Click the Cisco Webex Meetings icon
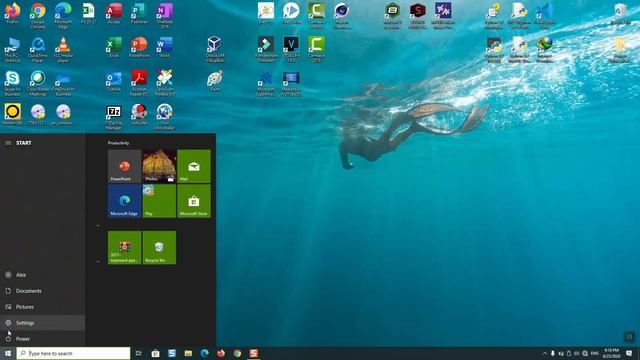This screenshot has width=640, height=360. pyautogui.click(x=38, y=83)
